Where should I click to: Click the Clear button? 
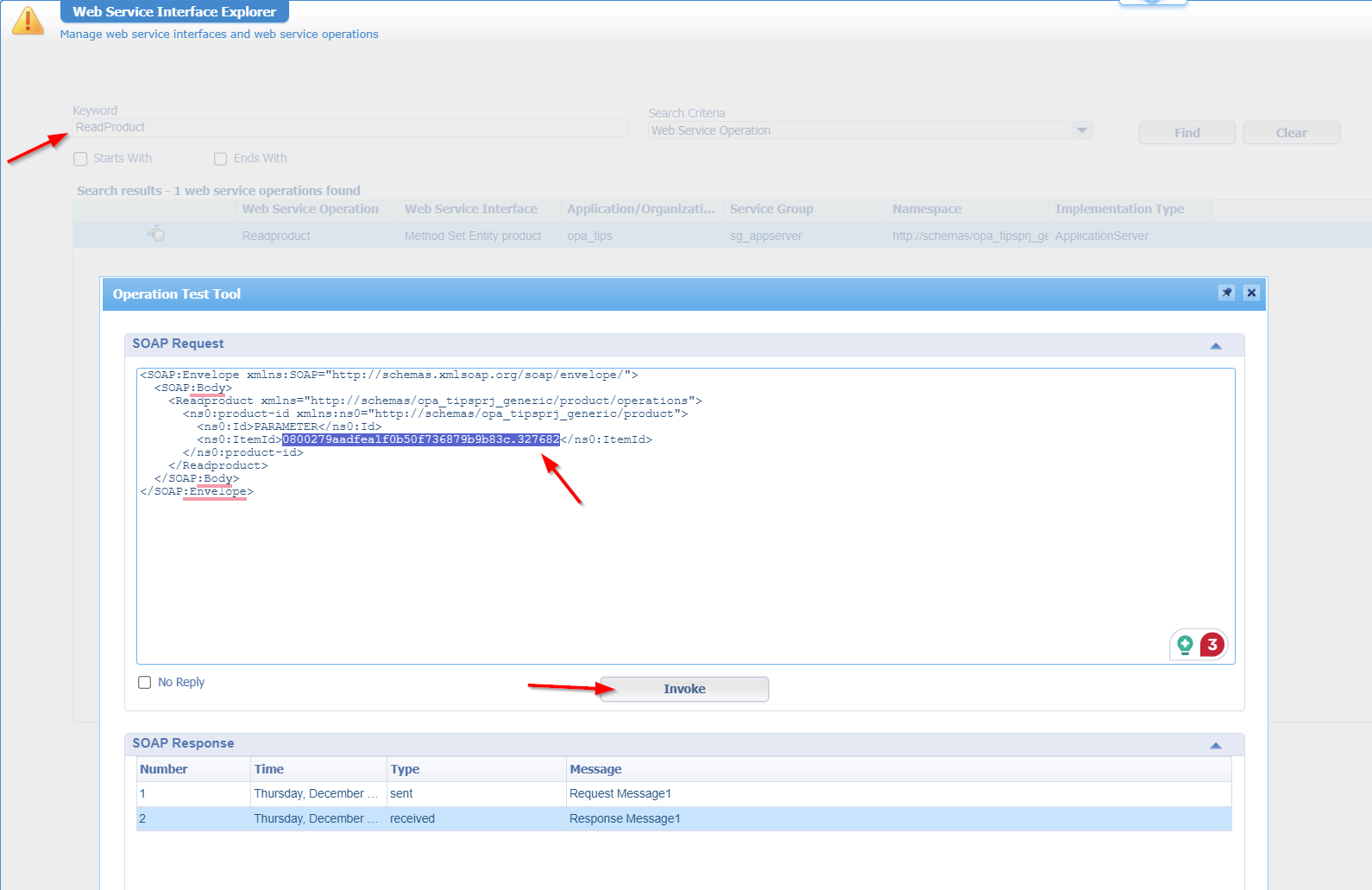(1291, 133)
